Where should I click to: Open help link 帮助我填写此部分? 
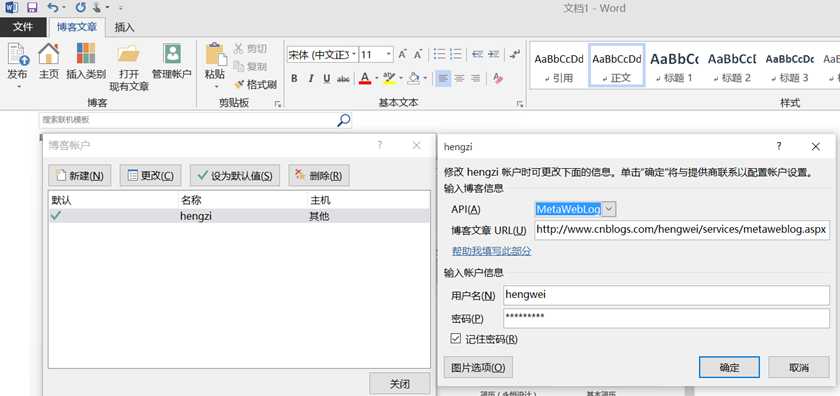click(491, 251)
